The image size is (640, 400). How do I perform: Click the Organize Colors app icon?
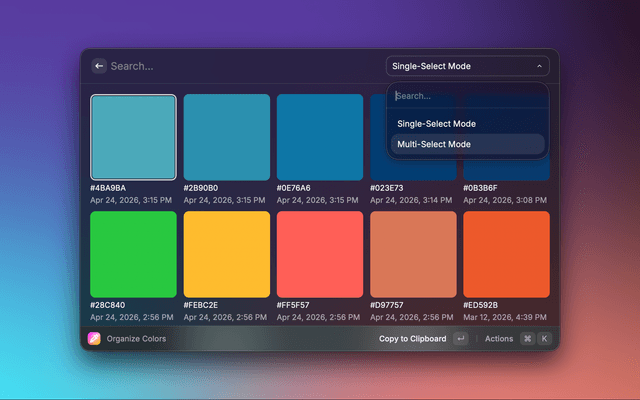coord(94,339)
